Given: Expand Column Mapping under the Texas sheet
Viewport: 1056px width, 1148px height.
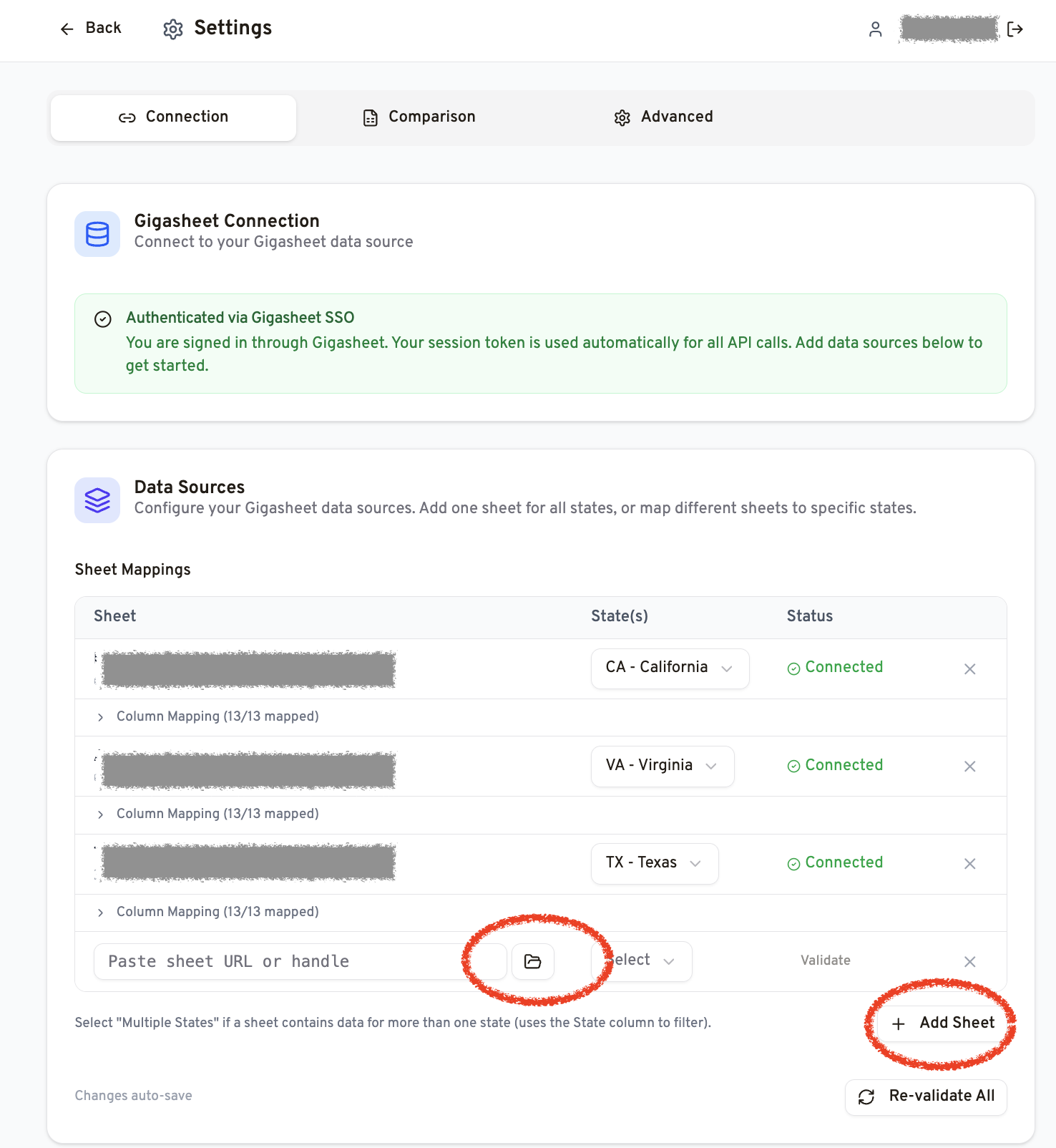Looking at the screenshot, I should [207, 912].
